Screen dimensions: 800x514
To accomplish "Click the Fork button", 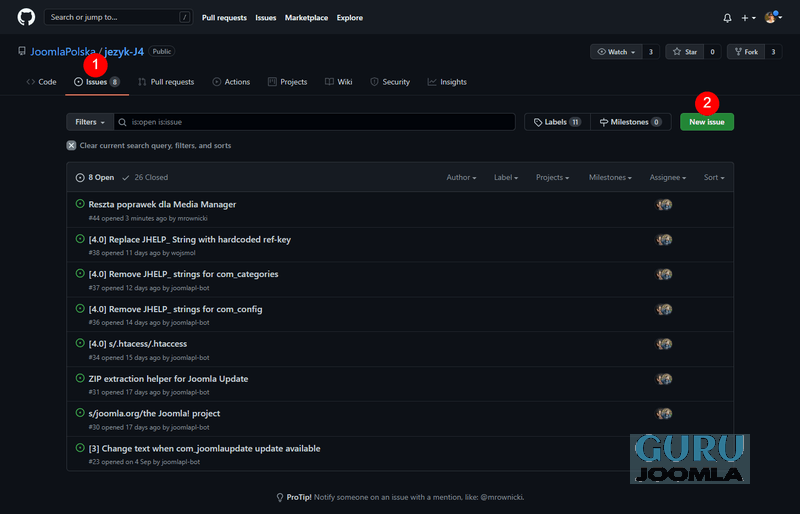I will coord(746,52).
